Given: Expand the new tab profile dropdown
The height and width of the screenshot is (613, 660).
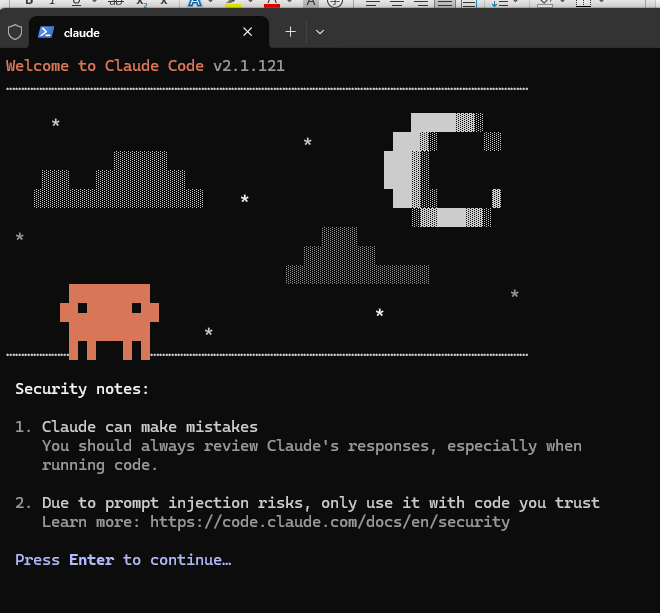Looking at the screenshot, I should pos(319,32).
